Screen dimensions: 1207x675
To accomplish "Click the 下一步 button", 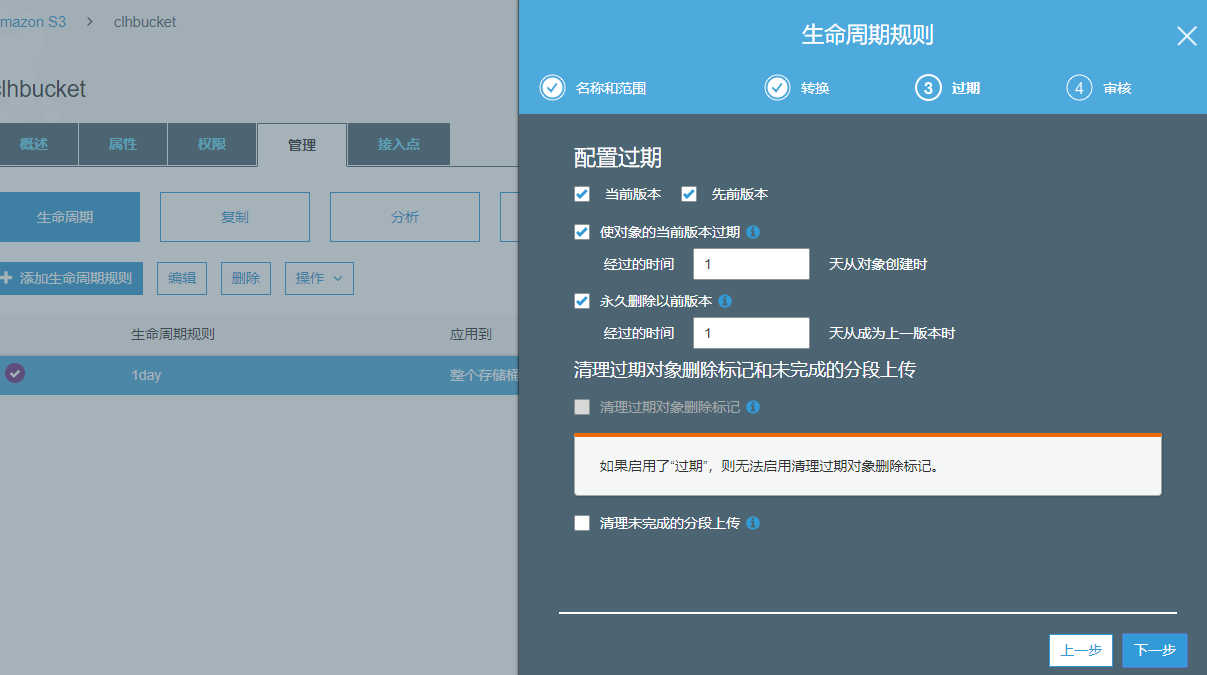I will click(1154, 650).
